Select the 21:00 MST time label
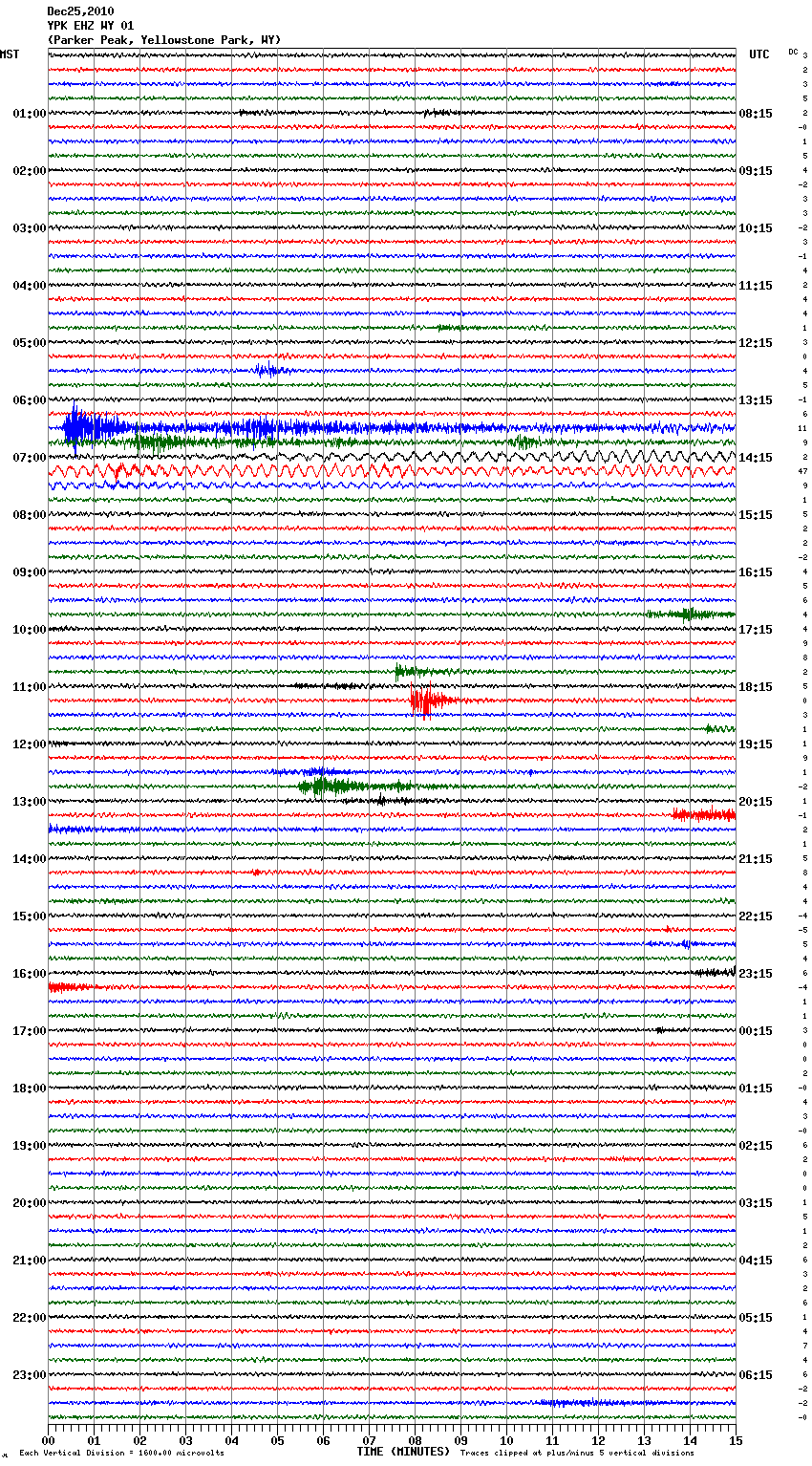 [x=29, y=1261]
